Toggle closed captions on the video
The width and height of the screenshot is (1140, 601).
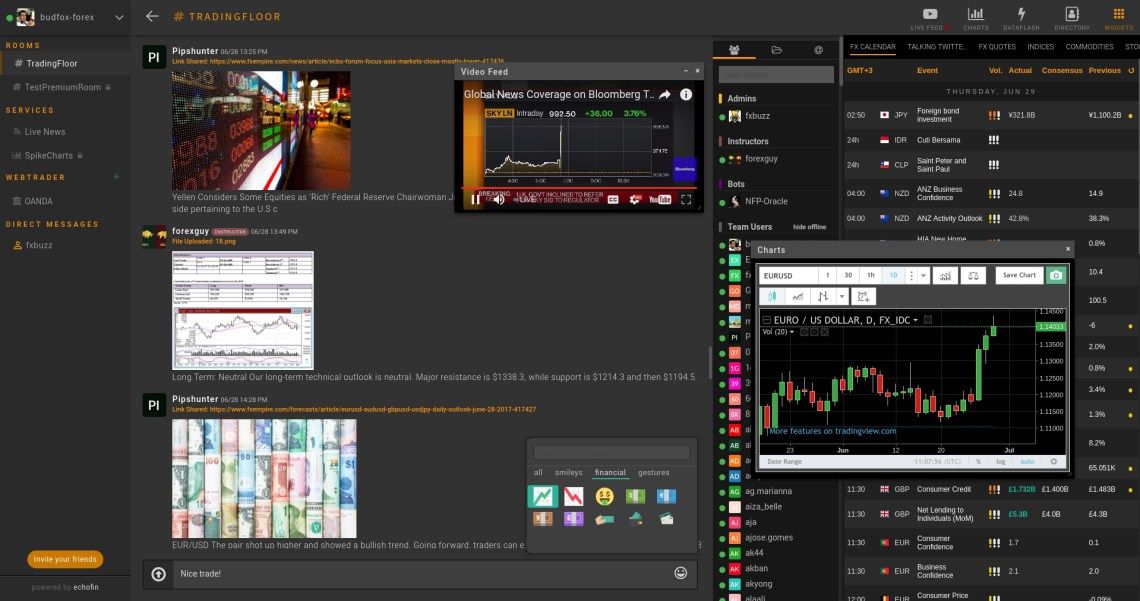click(613, 199)
